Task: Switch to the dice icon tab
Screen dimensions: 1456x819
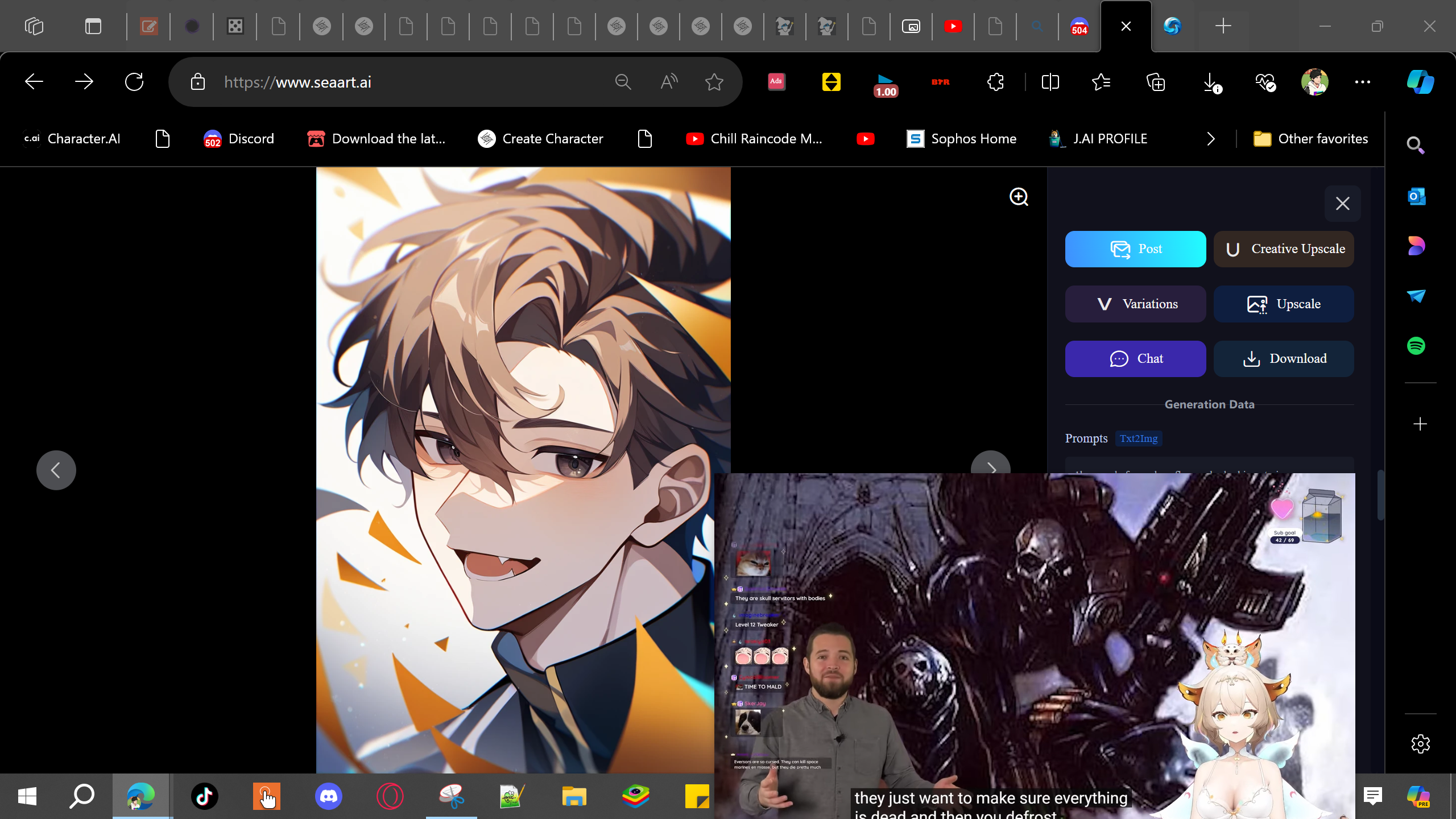Action: tap(235, 26)
